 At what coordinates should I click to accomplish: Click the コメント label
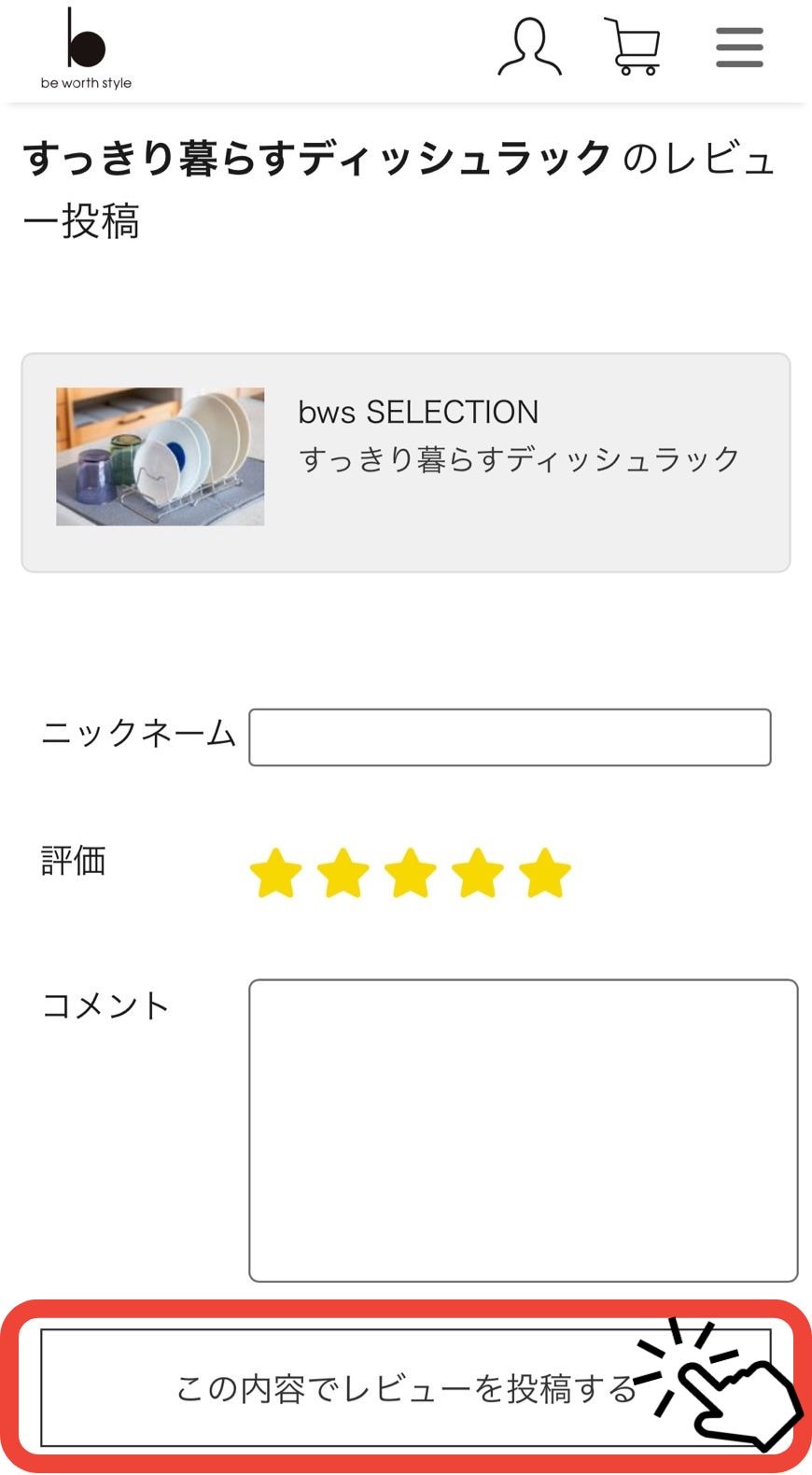pos(105,1005)
